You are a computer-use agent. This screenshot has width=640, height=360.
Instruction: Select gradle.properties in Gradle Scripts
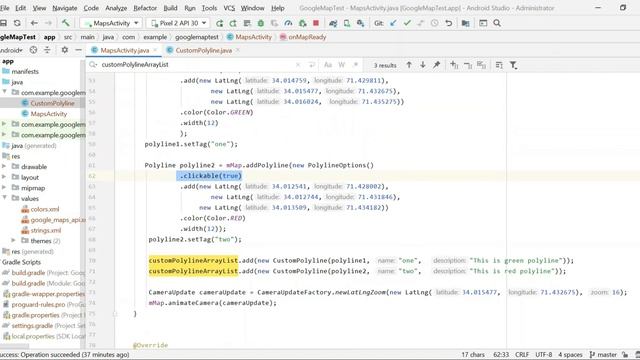[35, 315]
